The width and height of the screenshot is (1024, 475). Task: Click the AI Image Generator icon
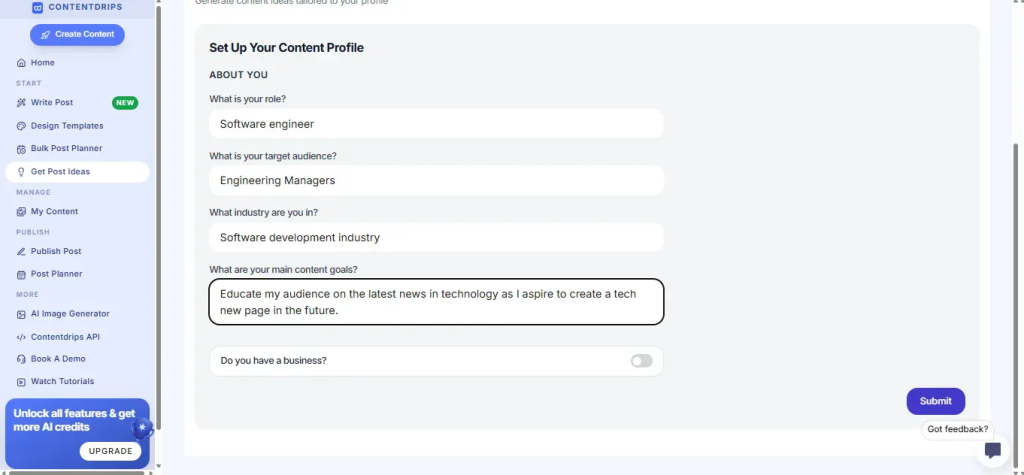click(x=22, y=314)
